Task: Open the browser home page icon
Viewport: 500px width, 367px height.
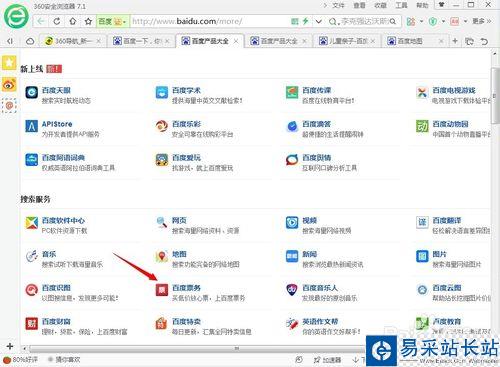Action: click(x=72, y=22)
